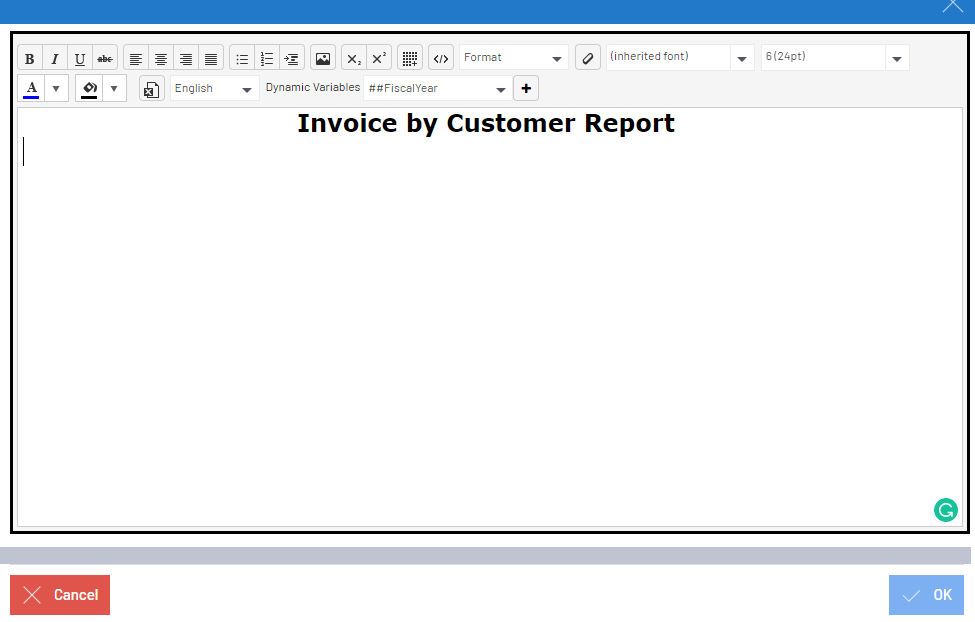975x622 pixels.
Task: Confirm changes with the OK button
Action: pyautogui.click(x=925, y=594)
